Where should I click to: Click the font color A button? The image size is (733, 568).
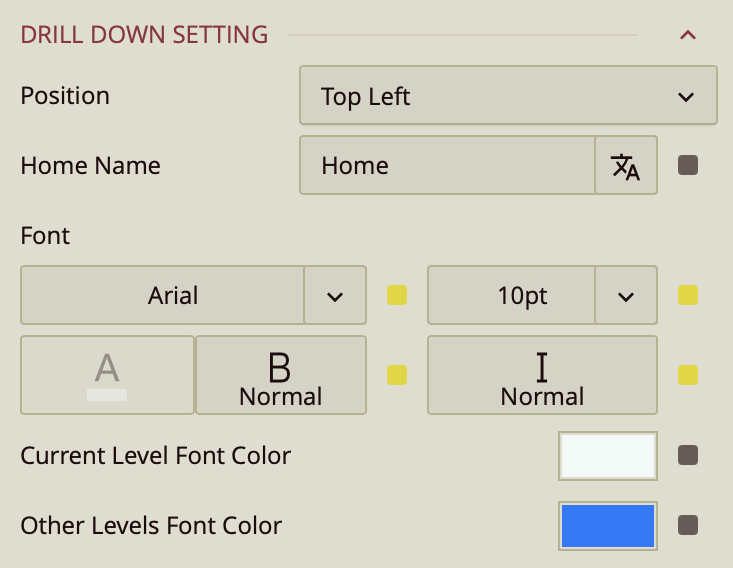click(107, 375)
